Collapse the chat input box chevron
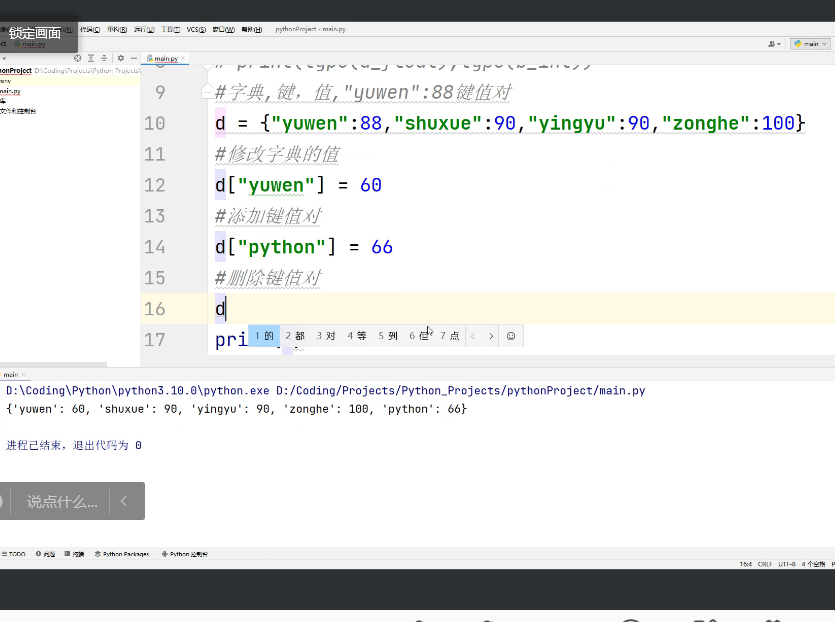 (124, 501)
